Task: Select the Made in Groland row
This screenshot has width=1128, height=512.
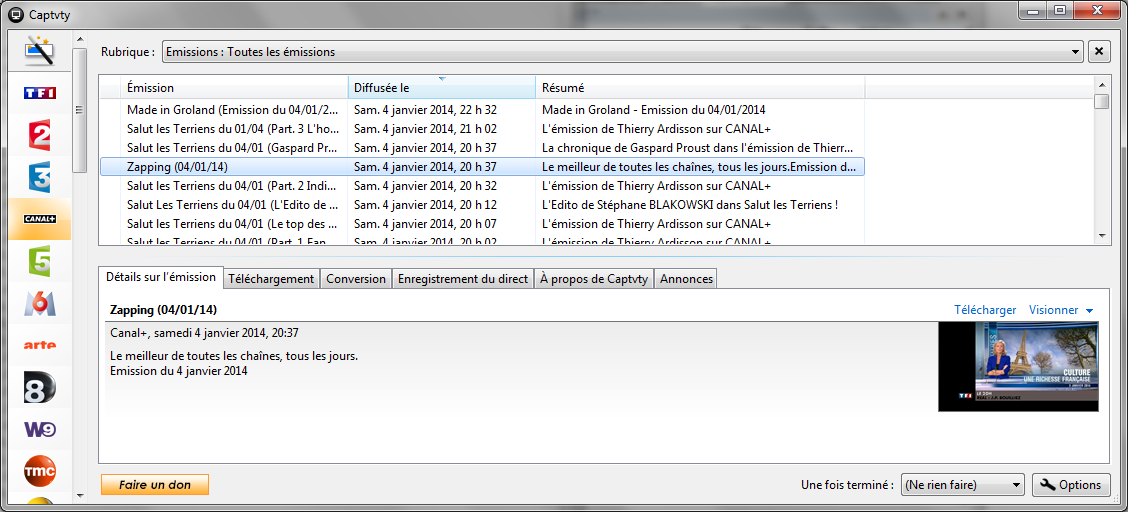Action: [x=482, y=110]
